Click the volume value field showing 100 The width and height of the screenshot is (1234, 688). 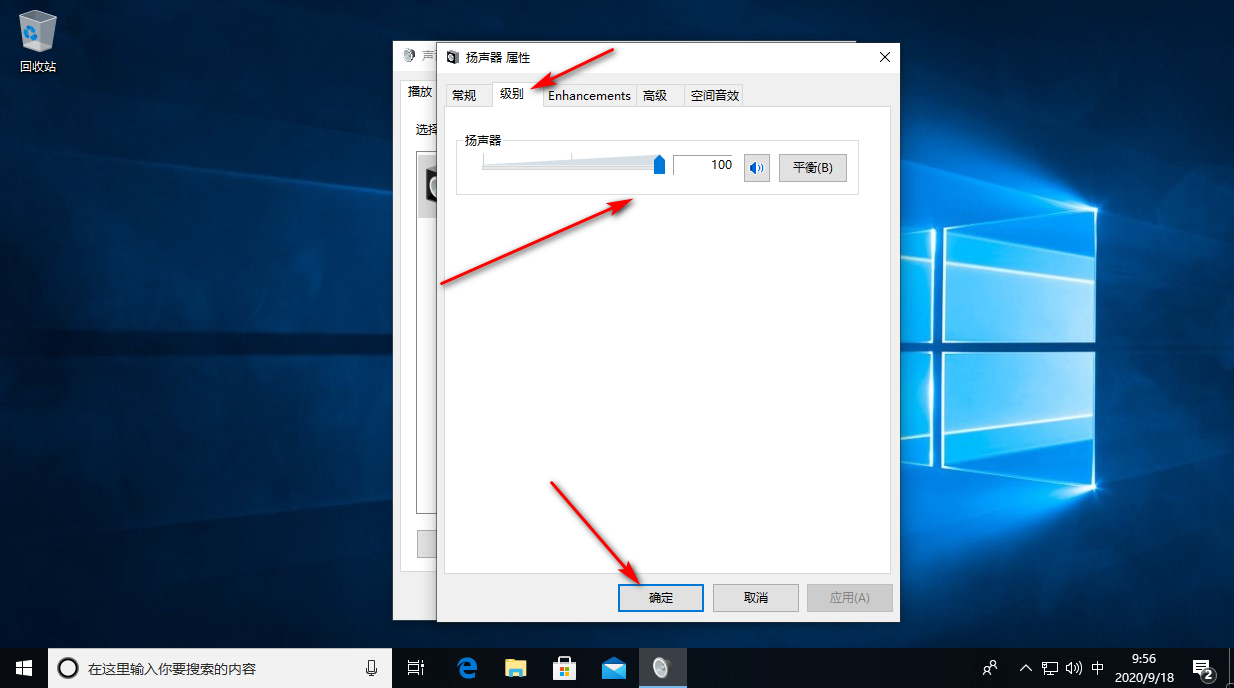[705, 166]
